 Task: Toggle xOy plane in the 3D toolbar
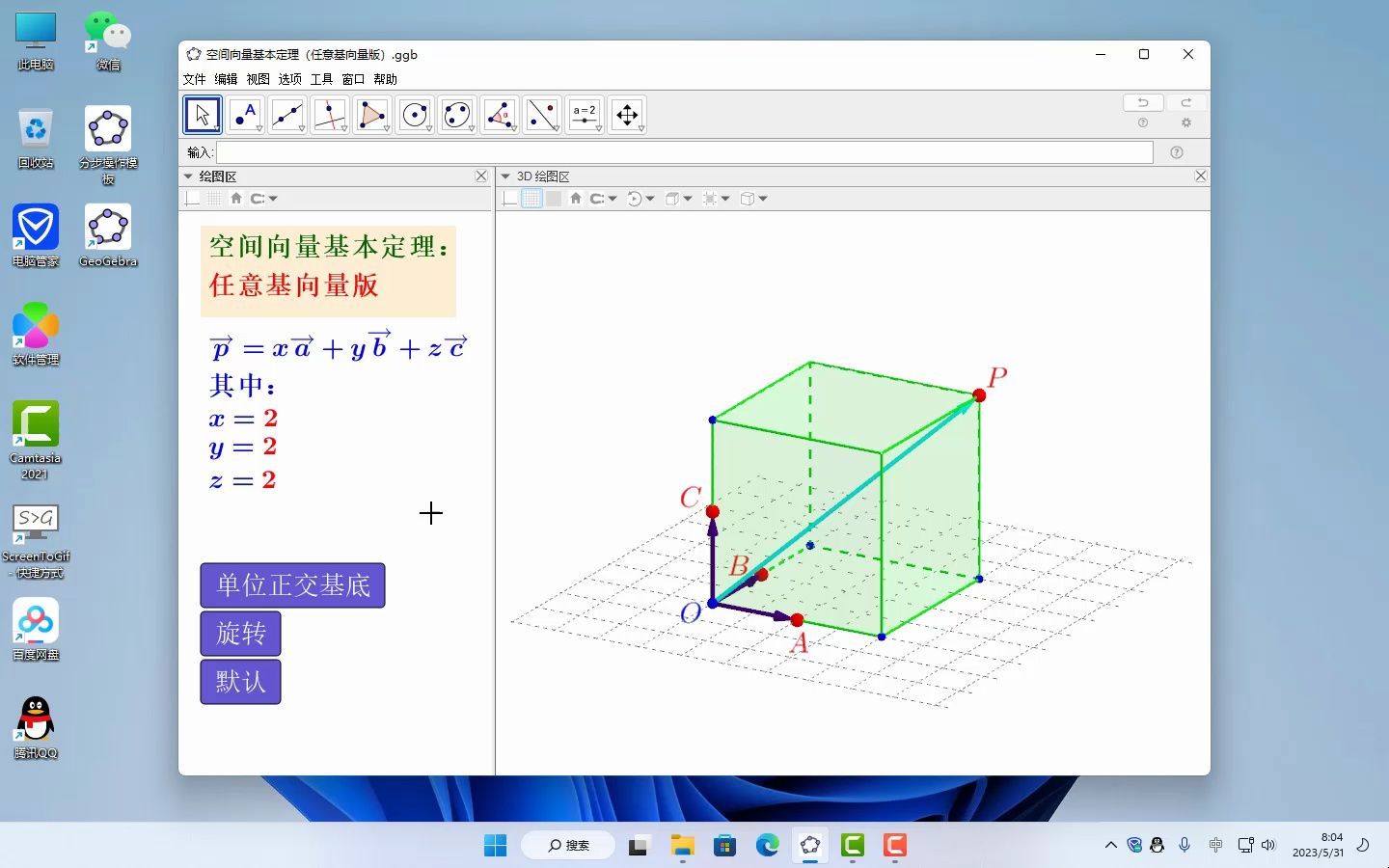(554, 199)
